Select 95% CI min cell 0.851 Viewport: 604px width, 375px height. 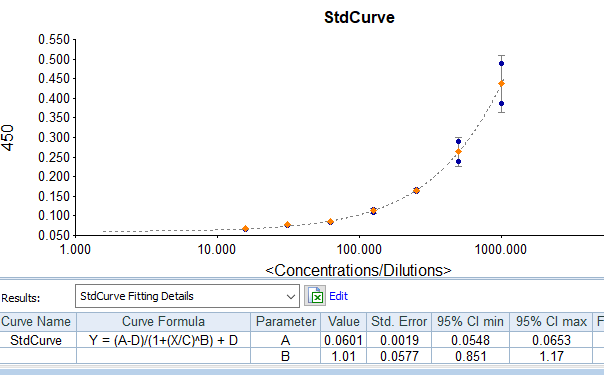[470, 356]
